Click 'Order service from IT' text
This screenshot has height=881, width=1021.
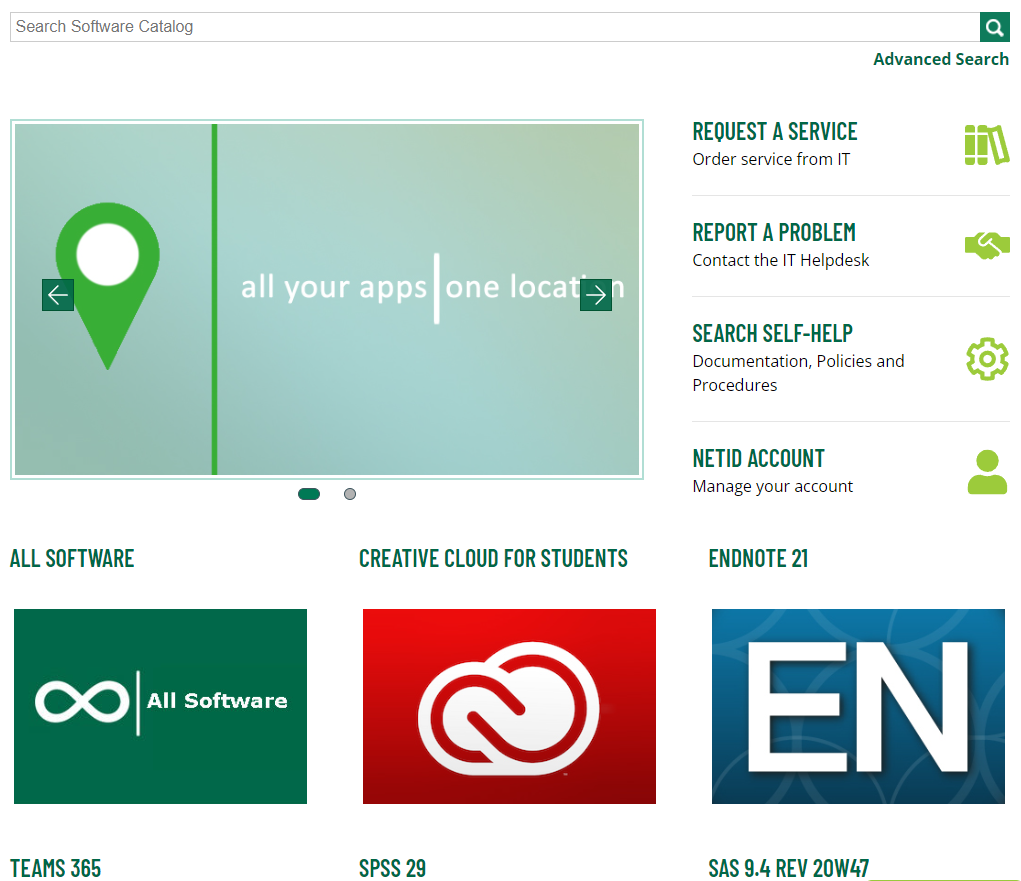click(771, 159)
